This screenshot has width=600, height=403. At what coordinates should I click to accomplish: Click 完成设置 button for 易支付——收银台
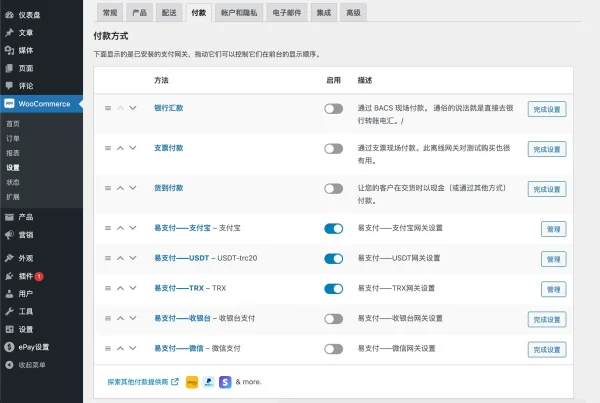coord(547,320)
